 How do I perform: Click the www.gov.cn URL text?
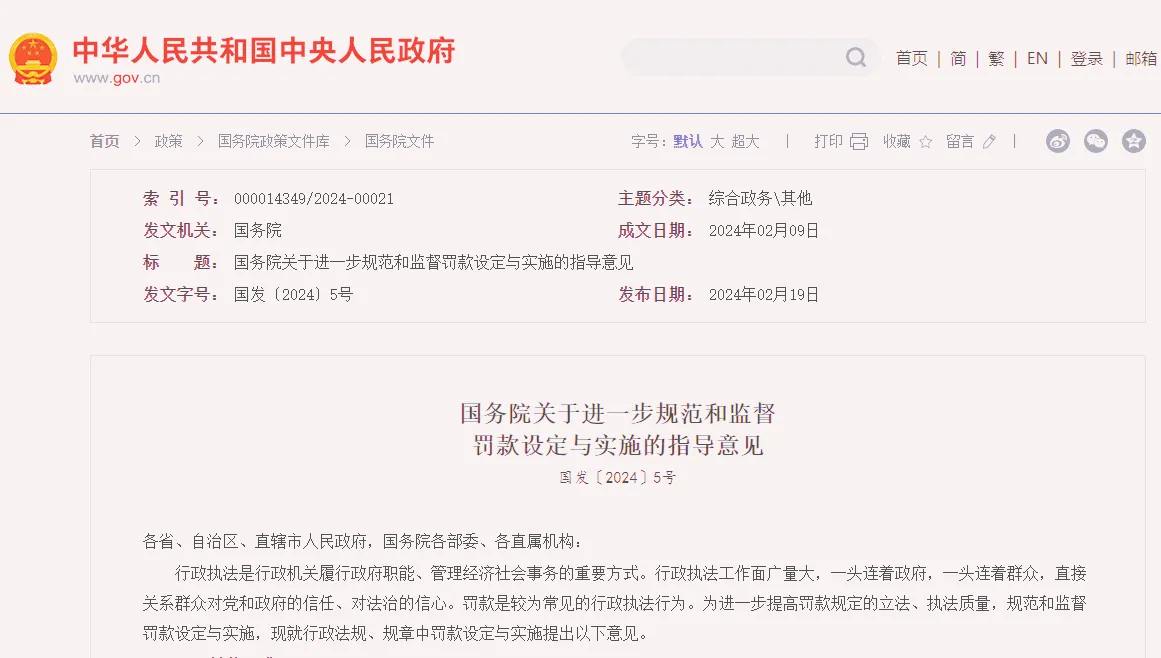117,78
